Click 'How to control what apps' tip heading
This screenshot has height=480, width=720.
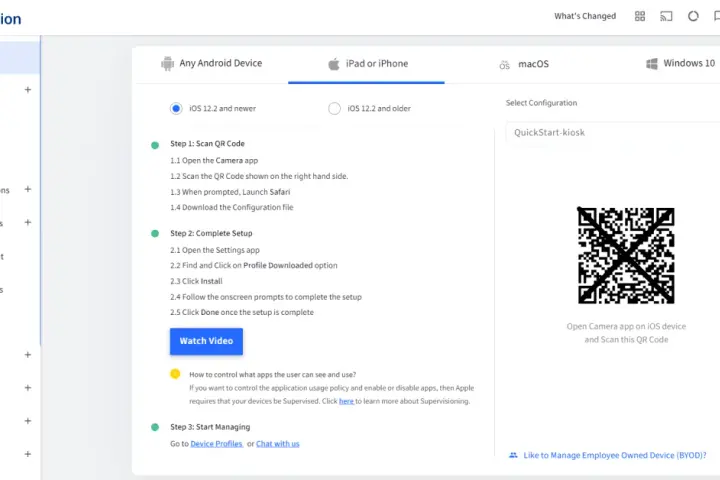[273, 375]
